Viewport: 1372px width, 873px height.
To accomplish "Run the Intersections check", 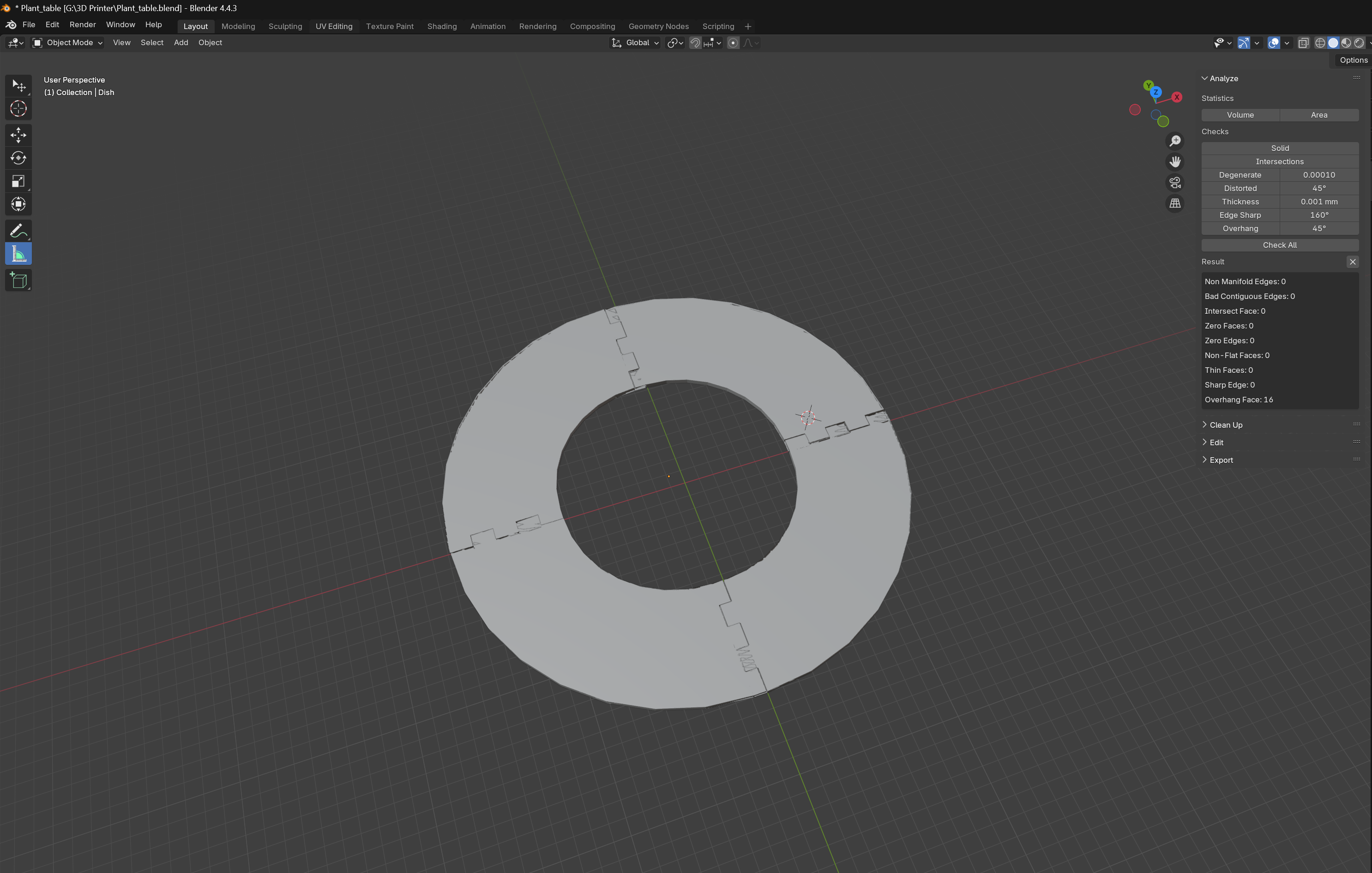I will pyautogui.click(x=1280, y=162).
